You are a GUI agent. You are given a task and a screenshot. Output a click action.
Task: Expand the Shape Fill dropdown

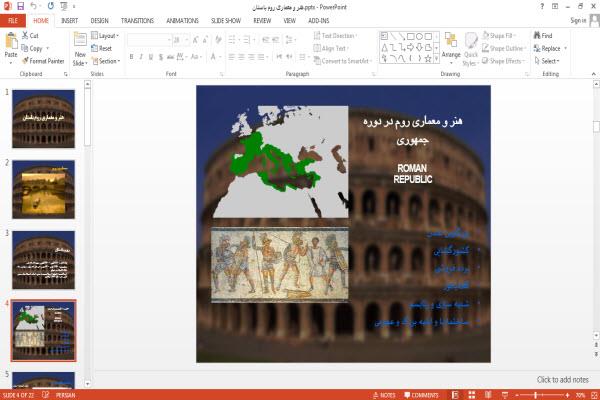pyautogui.click(x=499, y=35)
